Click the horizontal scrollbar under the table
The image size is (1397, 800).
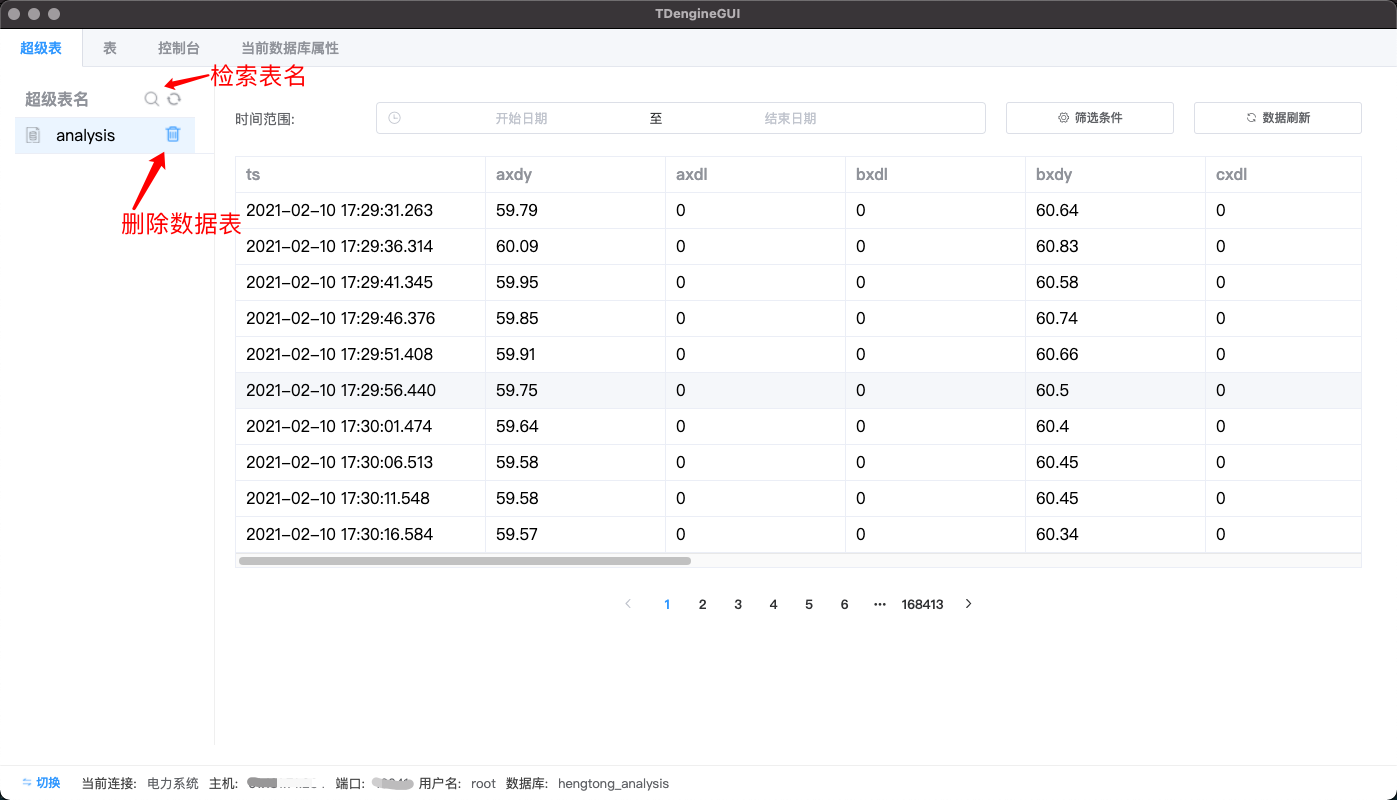(x=465, y=561)
